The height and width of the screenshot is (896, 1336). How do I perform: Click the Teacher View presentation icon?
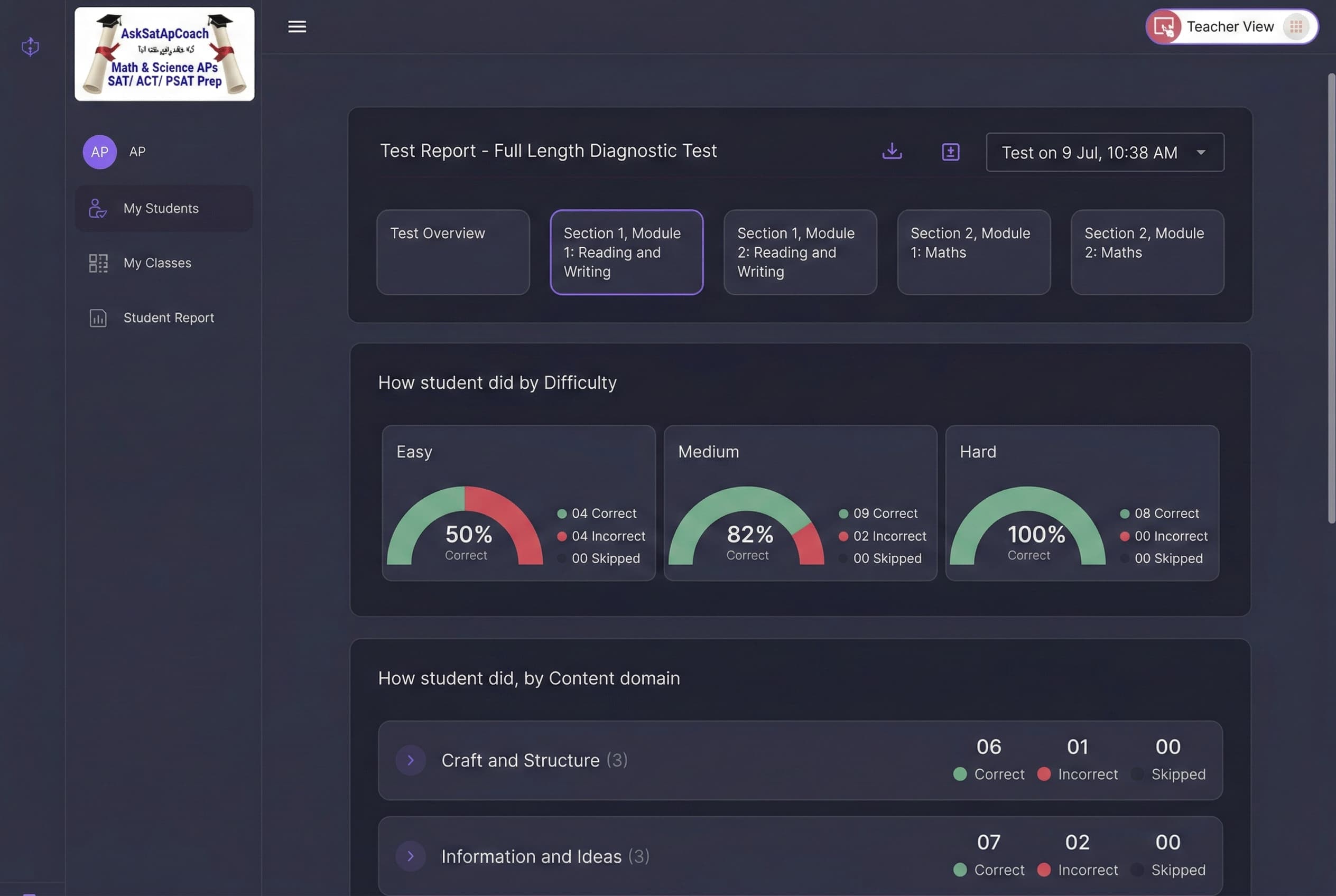(1164, 27)
